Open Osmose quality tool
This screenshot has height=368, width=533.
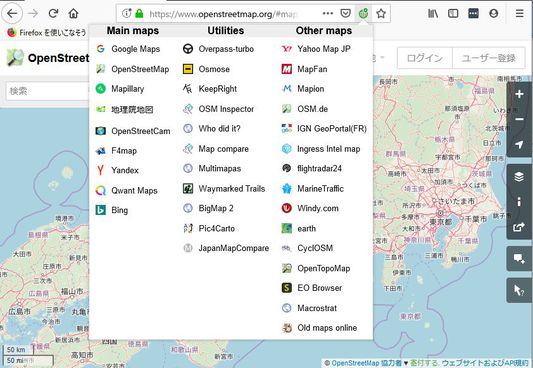click(x=206, y=69)
